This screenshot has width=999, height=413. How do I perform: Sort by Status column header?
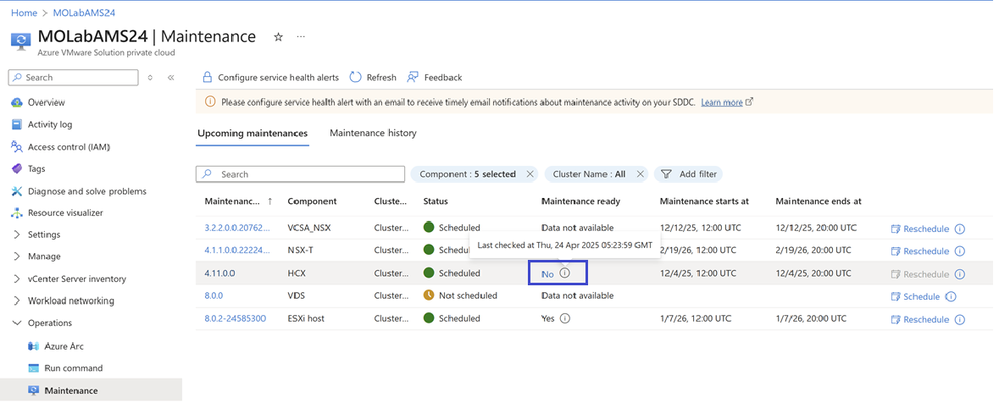click(x=436, y=201)
